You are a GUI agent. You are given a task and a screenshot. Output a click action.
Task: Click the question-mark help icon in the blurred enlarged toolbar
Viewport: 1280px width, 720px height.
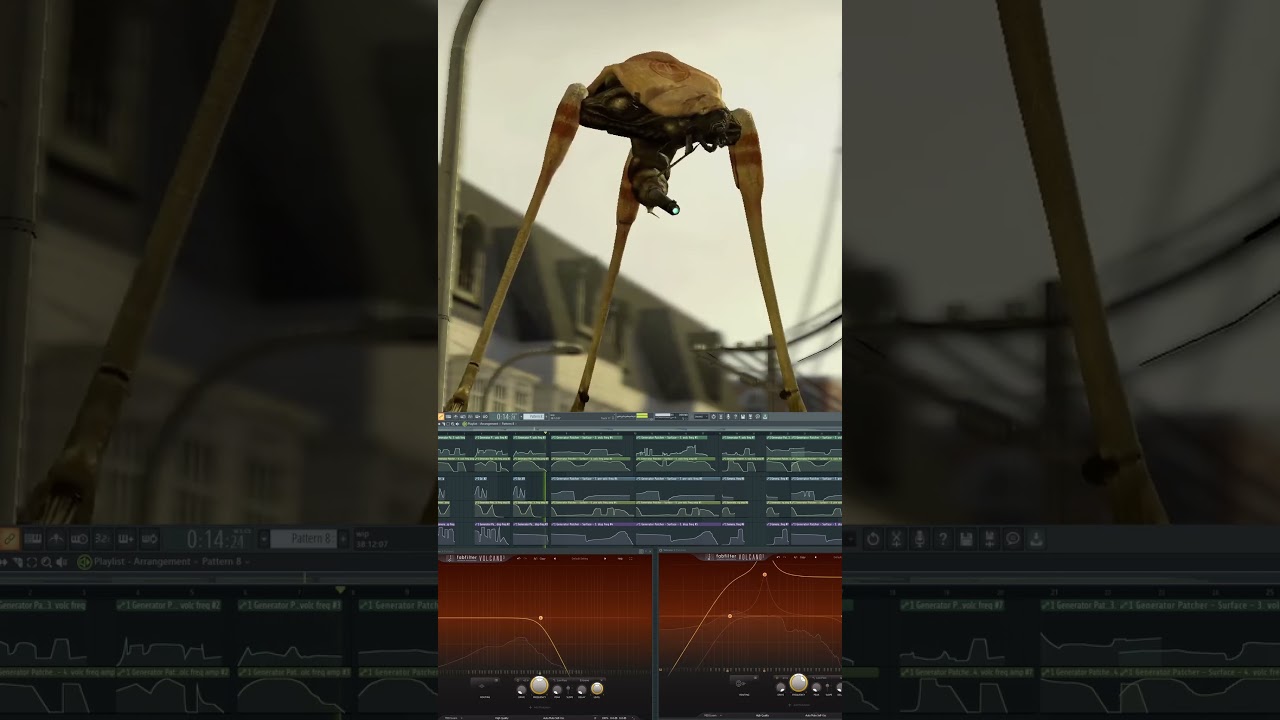(942, 539)
